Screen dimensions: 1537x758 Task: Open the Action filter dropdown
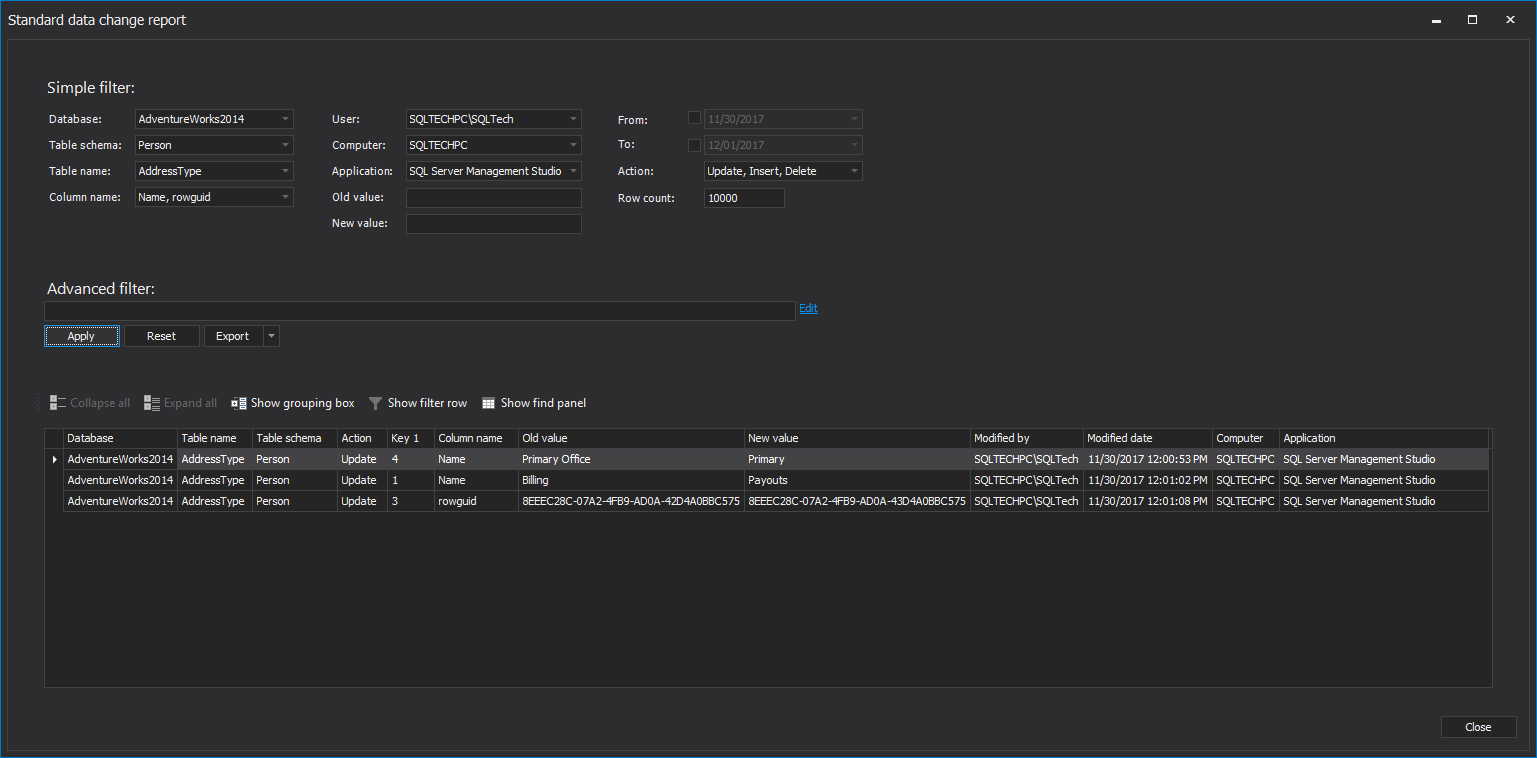pos(853,171)
